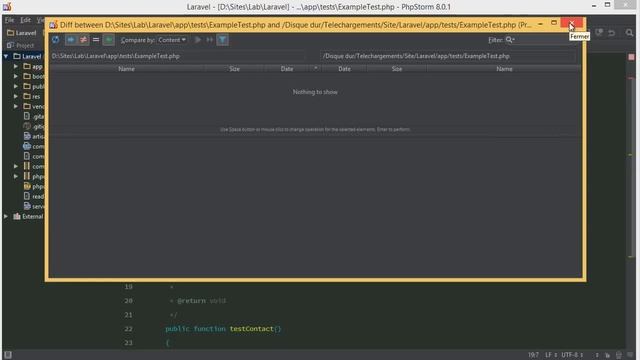This screenshot has width=640, height=360.
Task: Click the synchronize selected play arrow
Action: tap(198, 40)
